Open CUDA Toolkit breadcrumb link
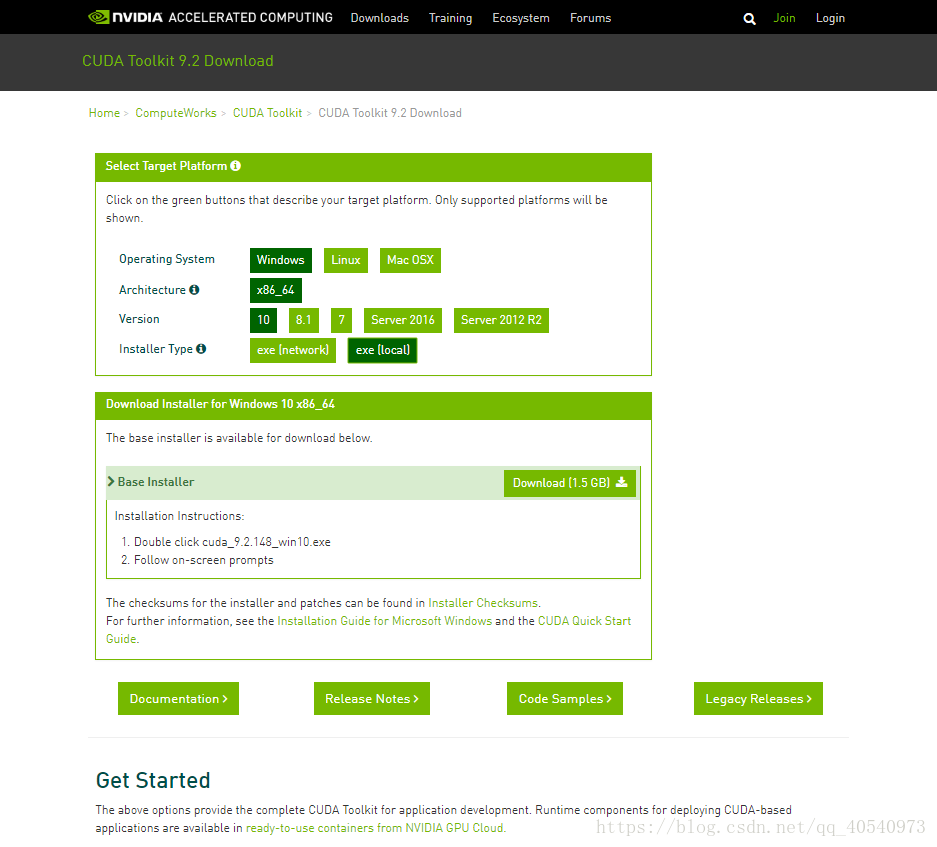The height and width of the screenshot is (847, 937). click(x=267, y=113)
